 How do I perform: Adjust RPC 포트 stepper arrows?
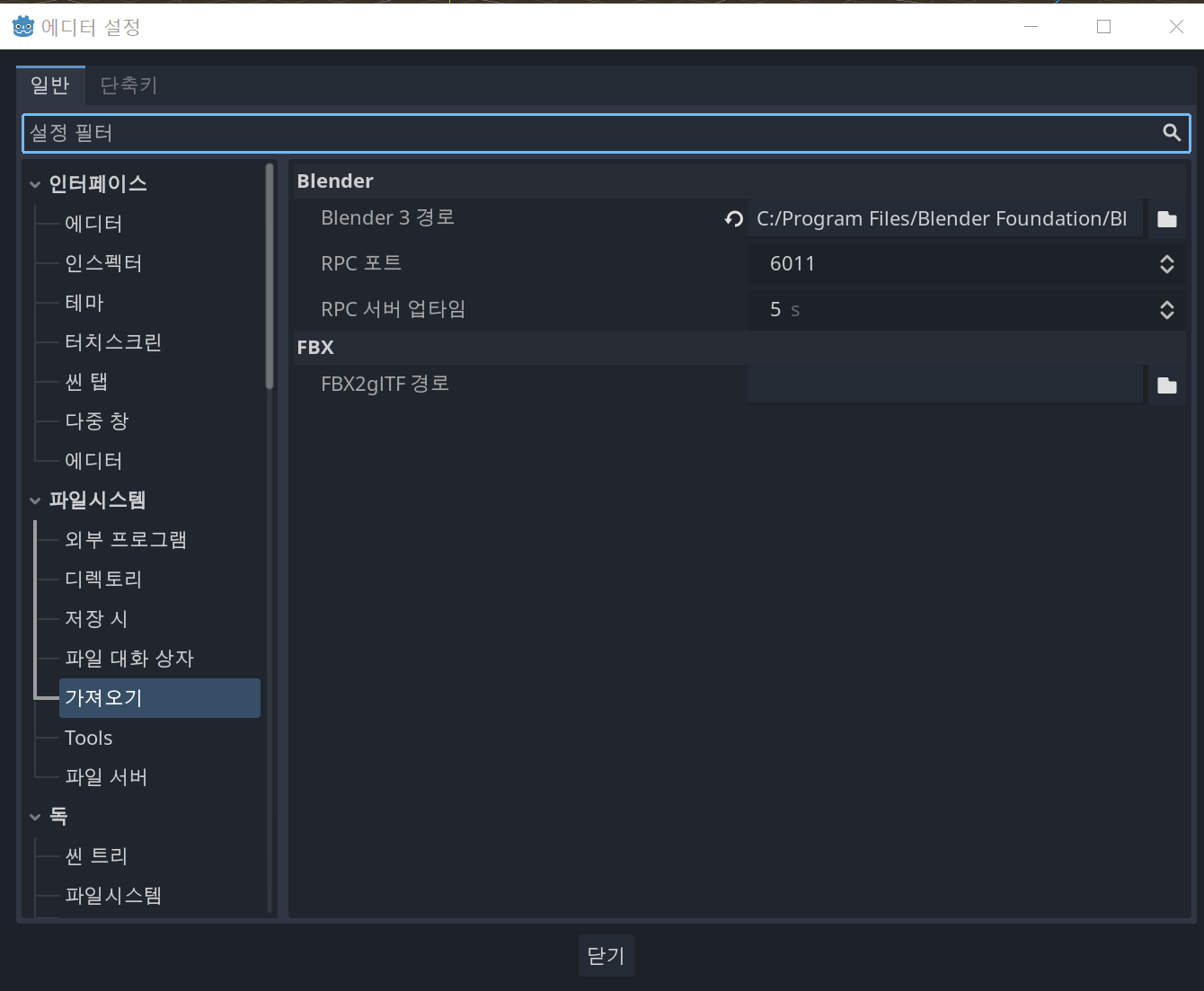coord(1167,264)
